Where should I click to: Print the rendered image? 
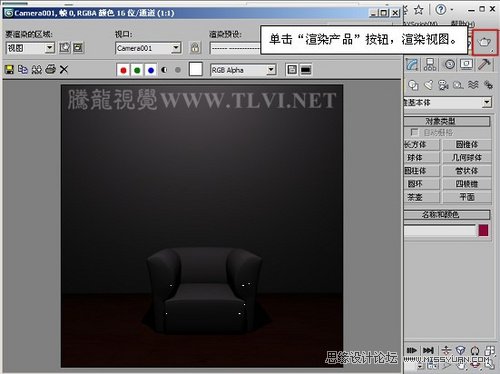50,69
